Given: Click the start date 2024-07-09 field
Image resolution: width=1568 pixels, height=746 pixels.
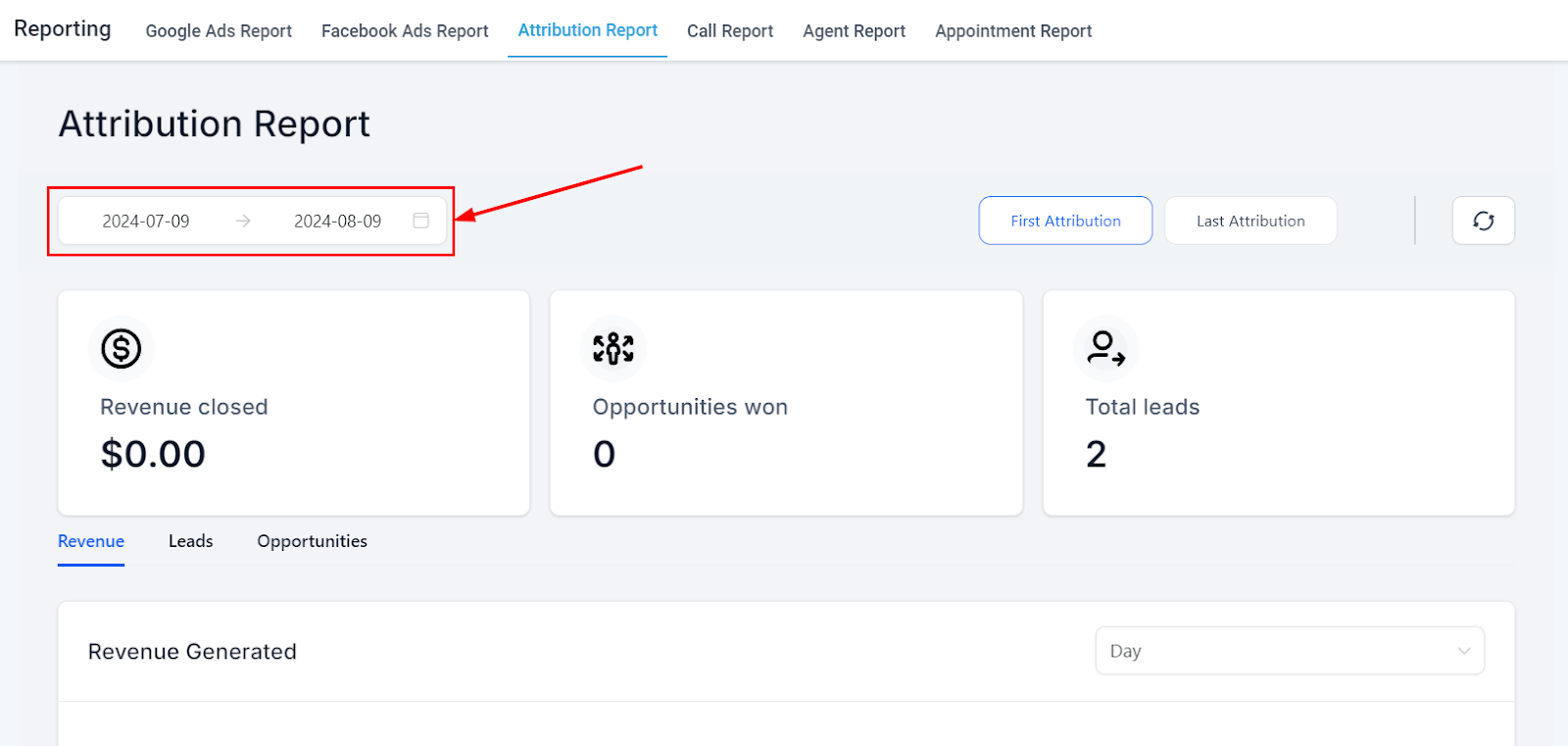Looking at the screenshot, I should [146, 222].
